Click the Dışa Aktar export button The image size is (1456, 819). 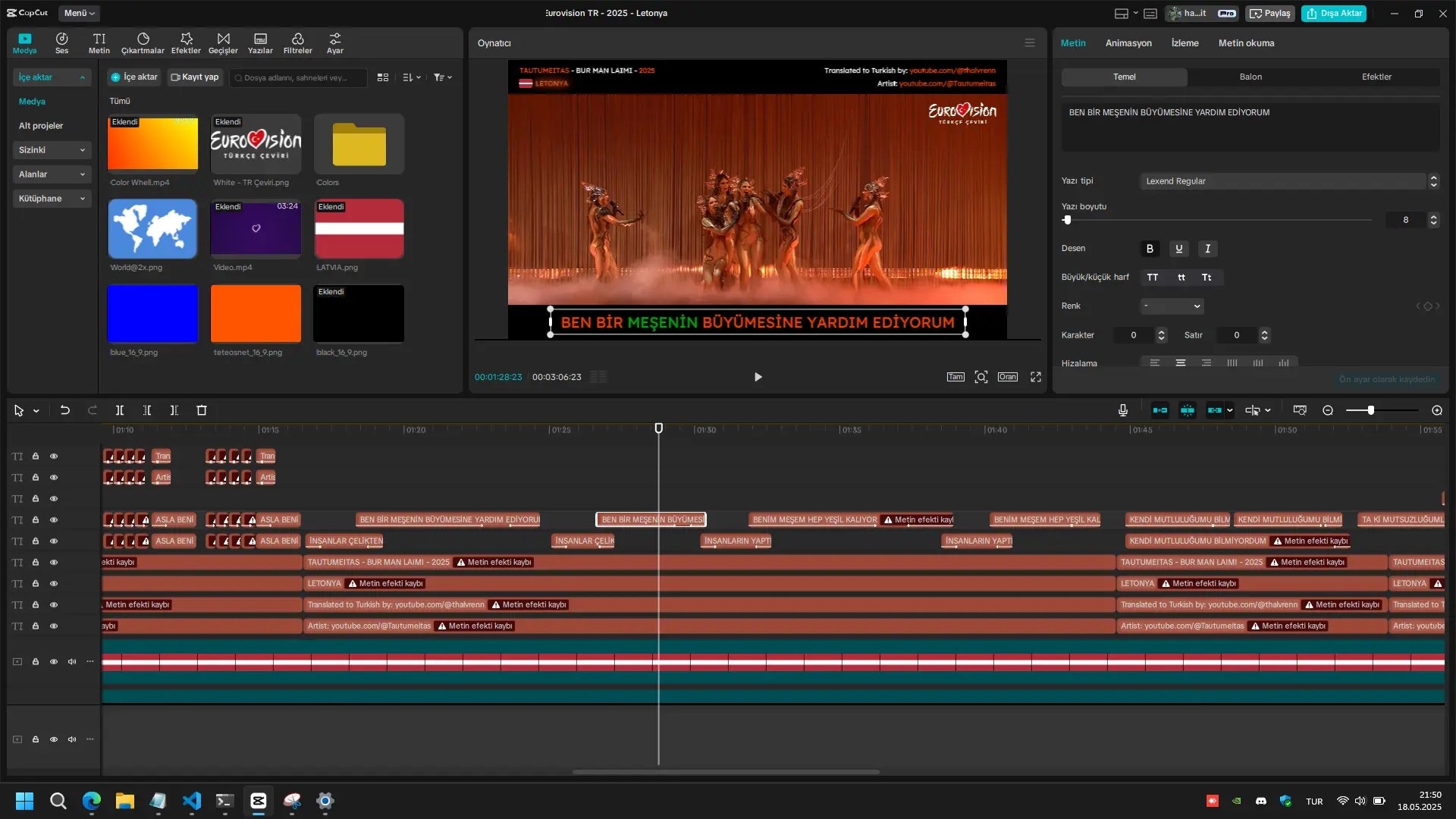tap(1334, 13)
